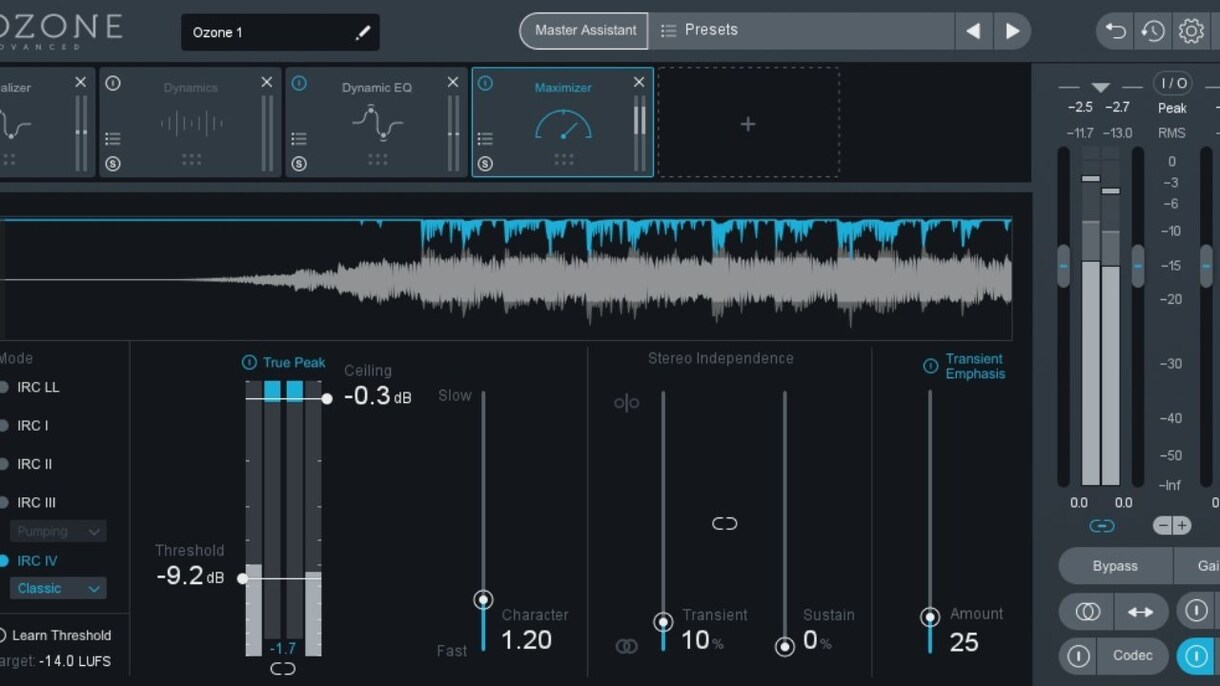
Task: Click the -9.2 dB threshold value
Action: 190,576
